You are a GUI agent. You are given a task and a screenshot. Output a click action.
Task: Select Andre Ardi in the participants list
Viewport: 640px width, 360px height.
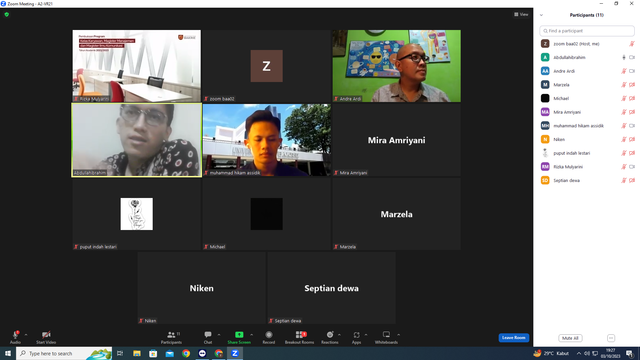pos(587,71)
